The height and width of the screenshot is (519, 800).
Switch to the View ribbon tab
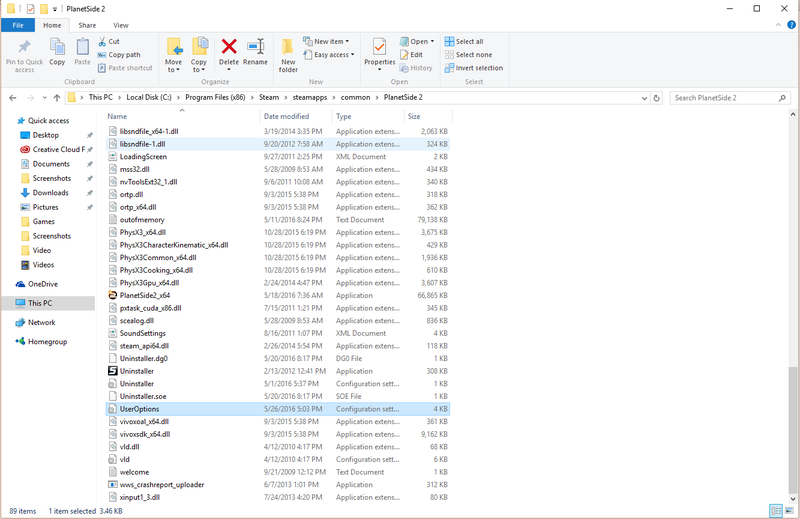pos(121,25)
